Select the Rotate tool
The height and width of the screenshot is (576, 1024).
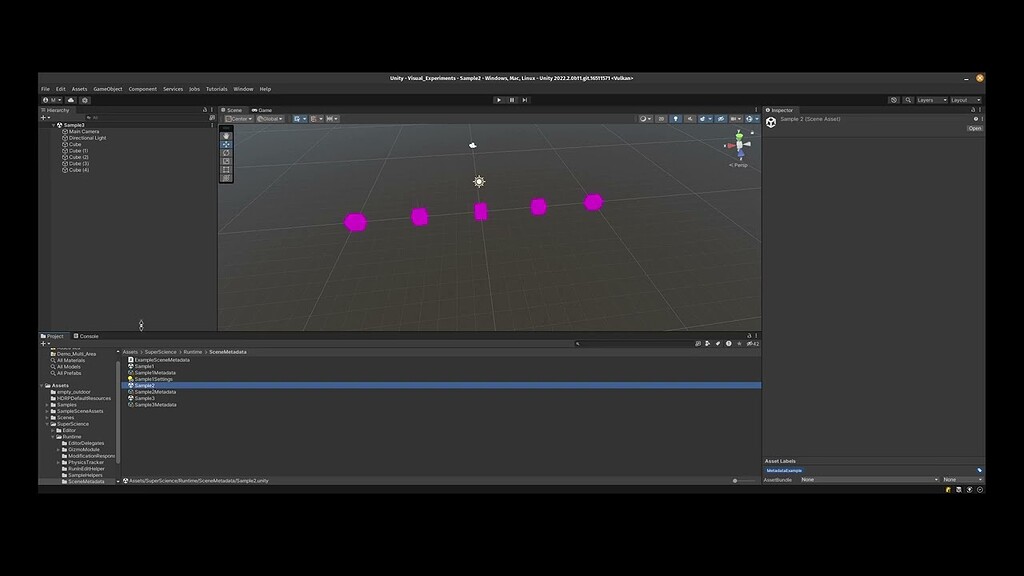[x=226, y=153]
